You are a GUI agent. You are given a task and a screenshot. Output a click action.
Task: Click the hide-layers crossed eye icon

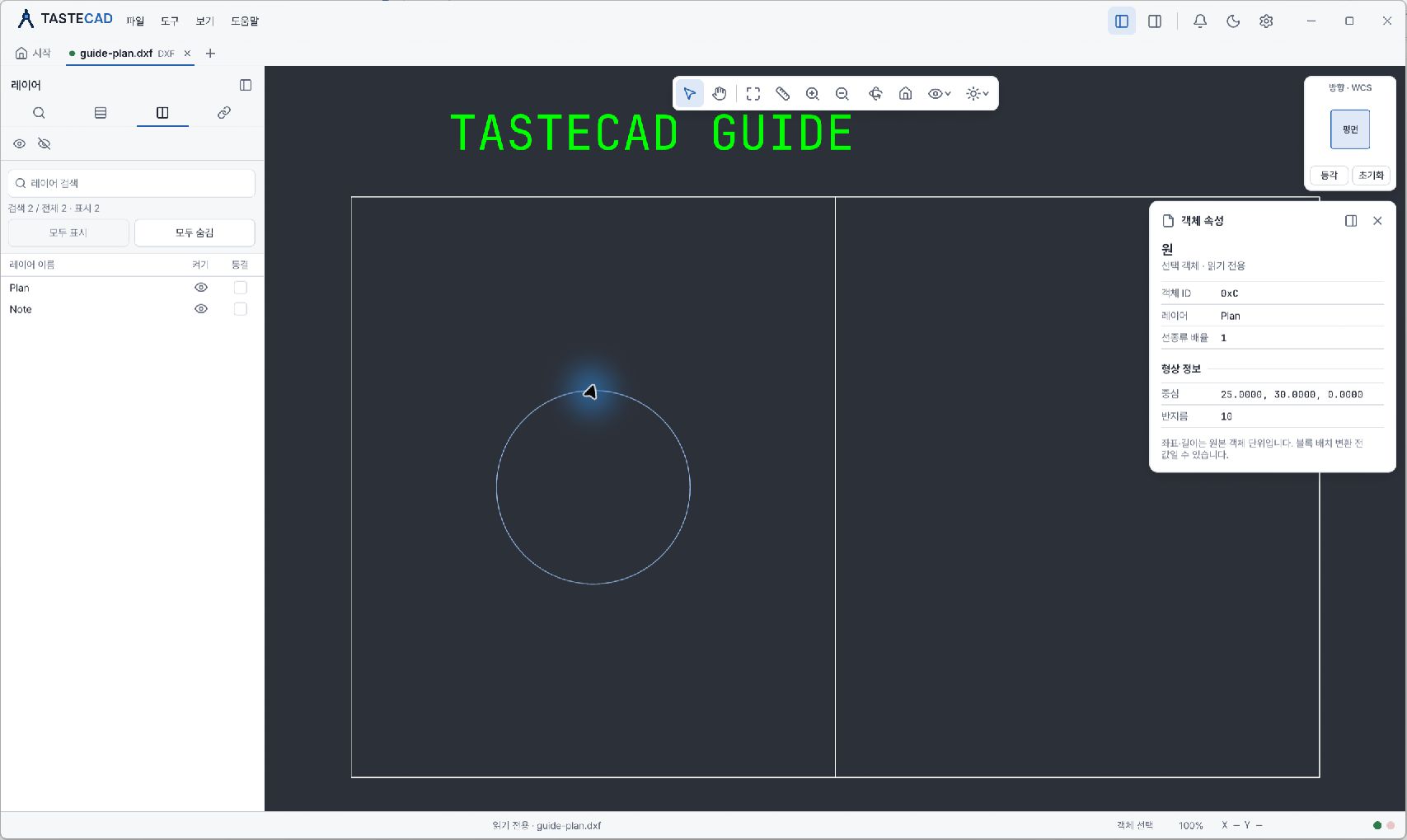[45, 143]
